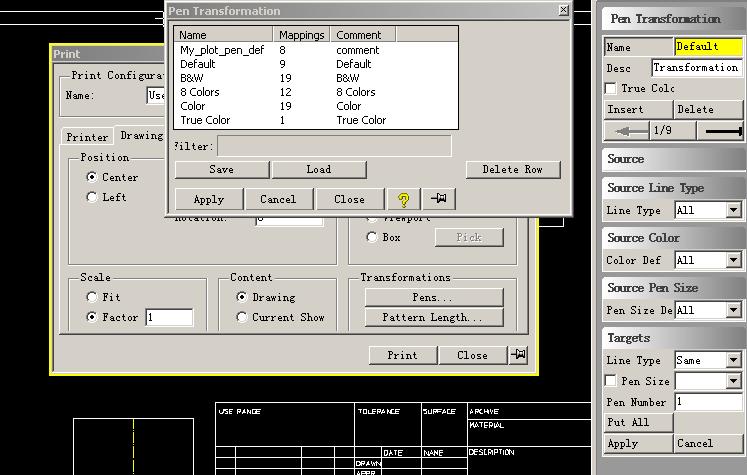Click Factor value input field

click(x=169, y=317)
